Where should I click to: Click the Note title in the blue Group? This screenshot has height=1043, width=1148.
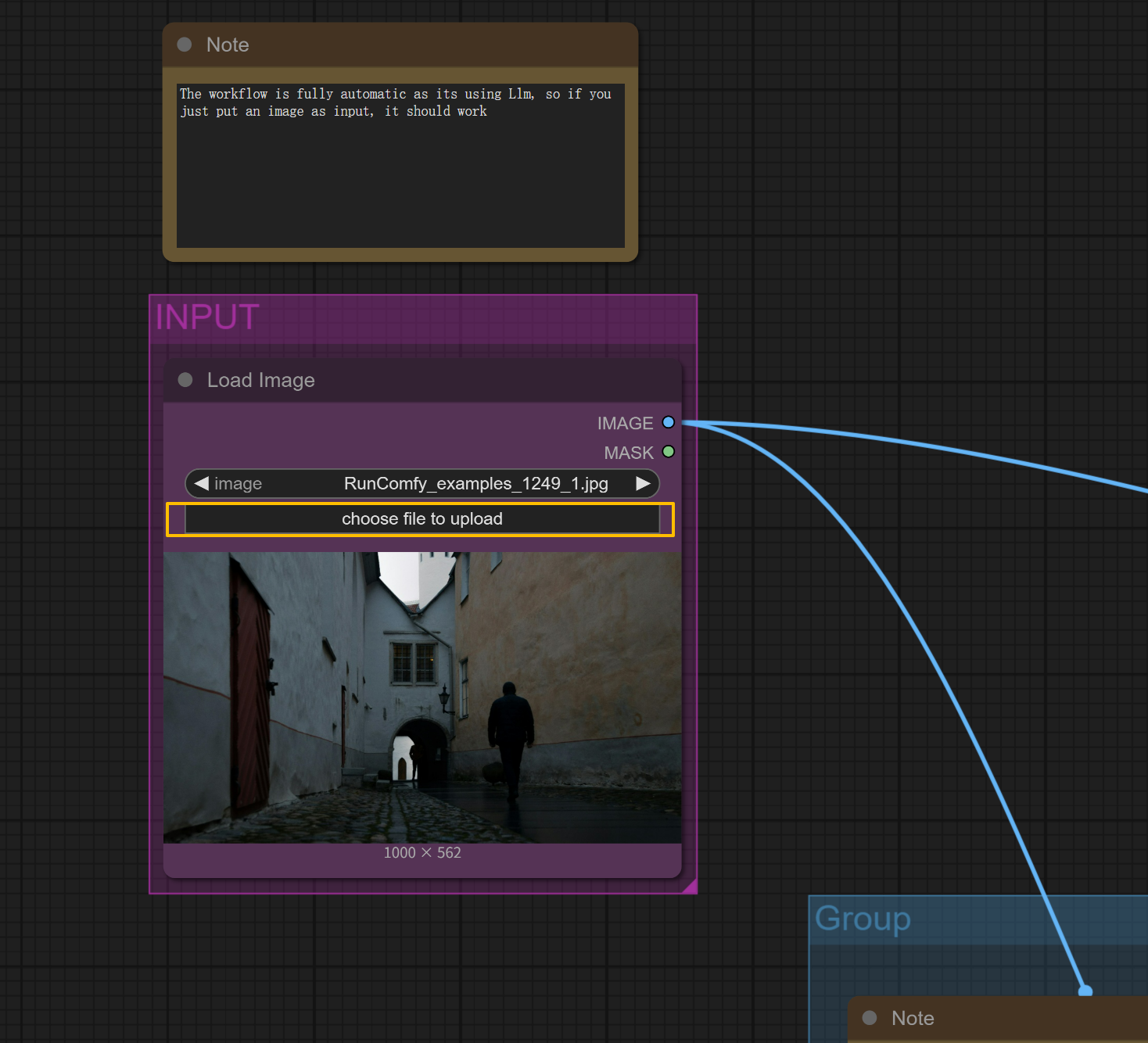tap(913, 1018)
